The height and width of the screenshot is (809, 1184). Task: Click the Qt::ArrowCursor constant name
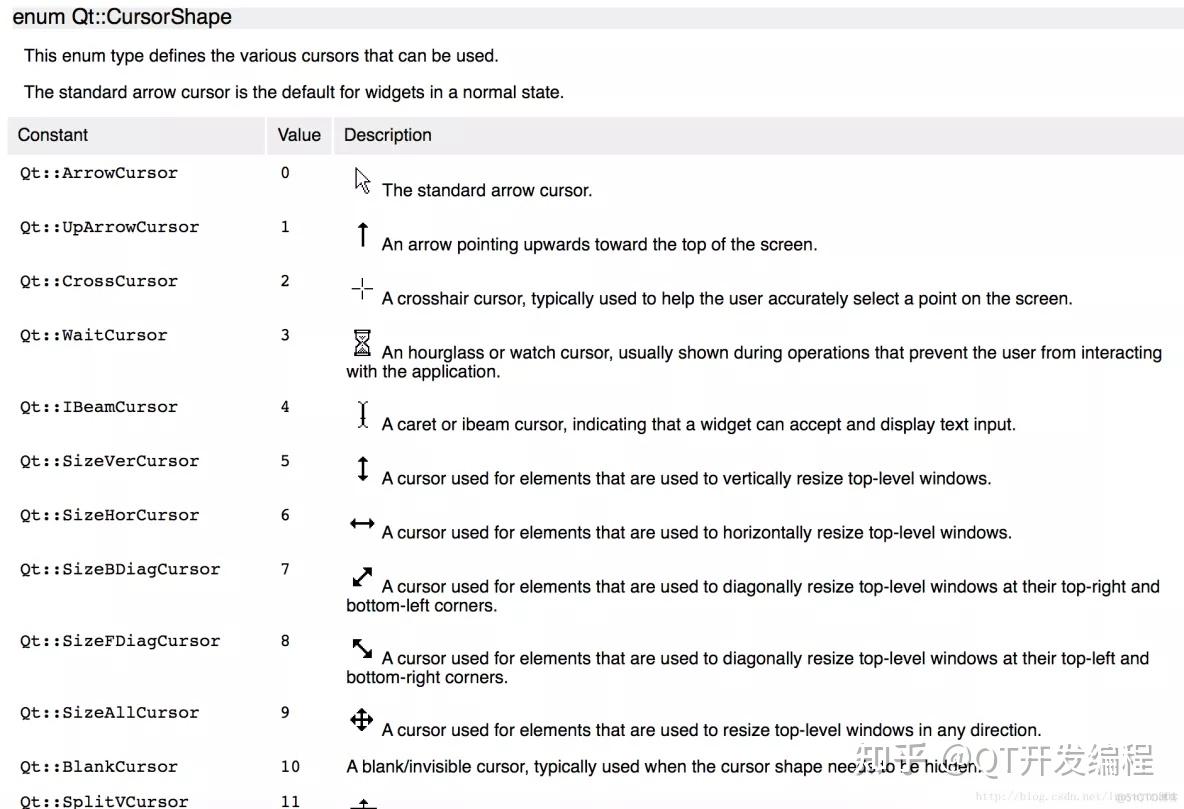click(x=99, y=173)
